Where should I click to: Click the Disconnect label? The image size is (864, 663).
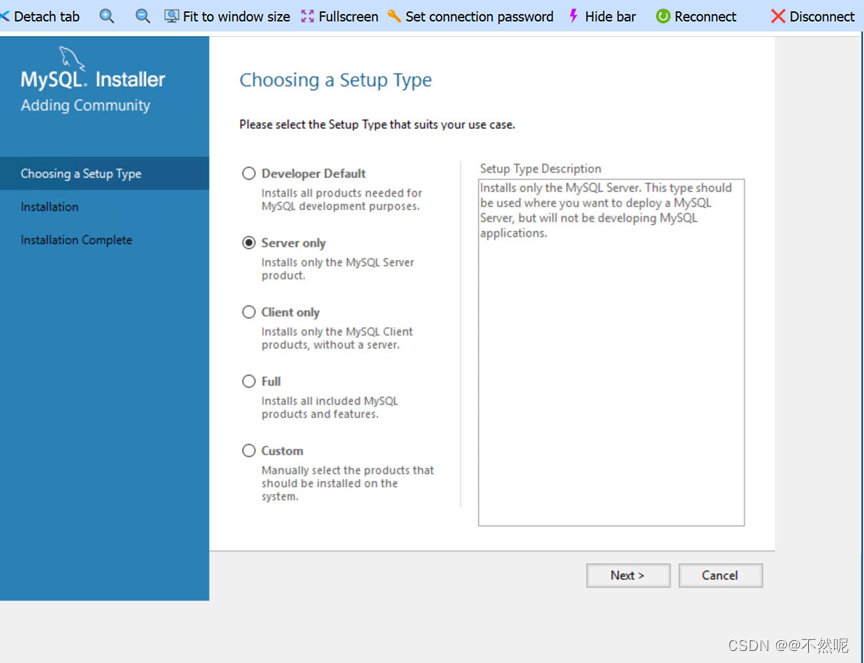[x=822, y=17]
